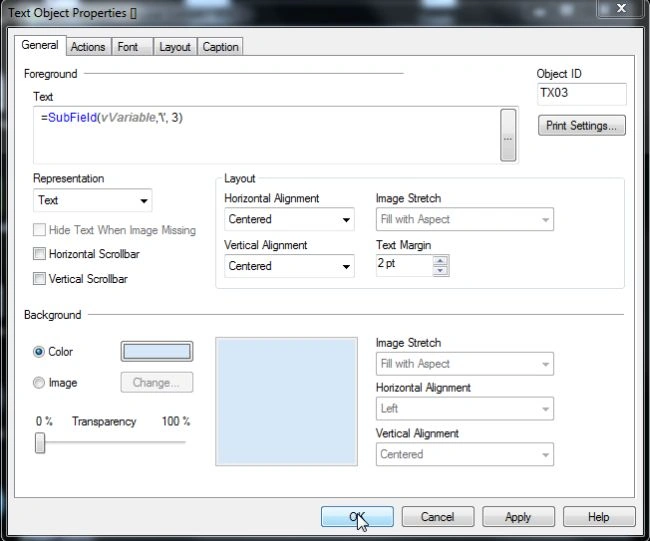Switch to the Actions tab
The width and height of the screenshot is (650, 541).
point(88,47)
